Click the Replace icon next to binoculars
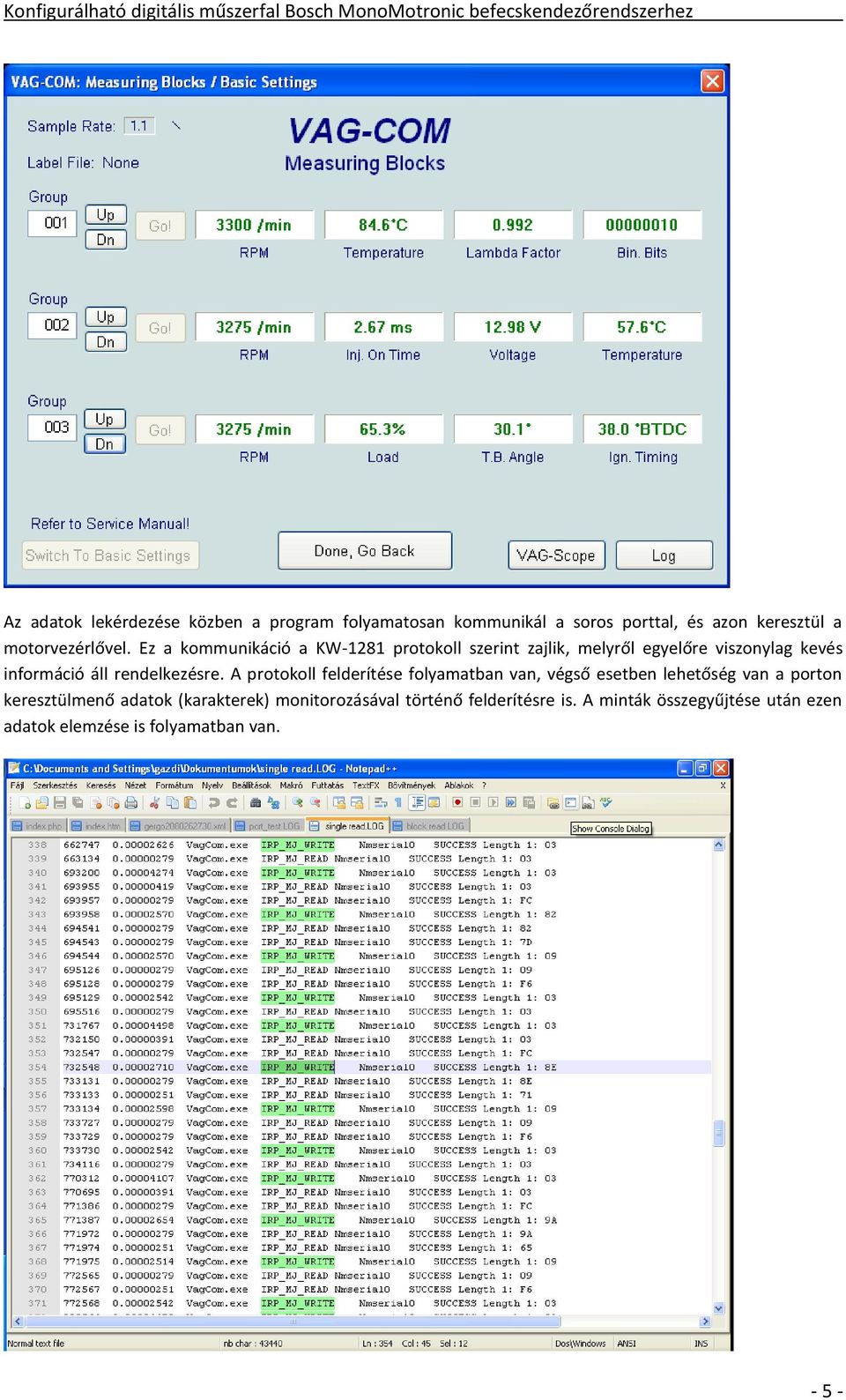 coord(273,803)
